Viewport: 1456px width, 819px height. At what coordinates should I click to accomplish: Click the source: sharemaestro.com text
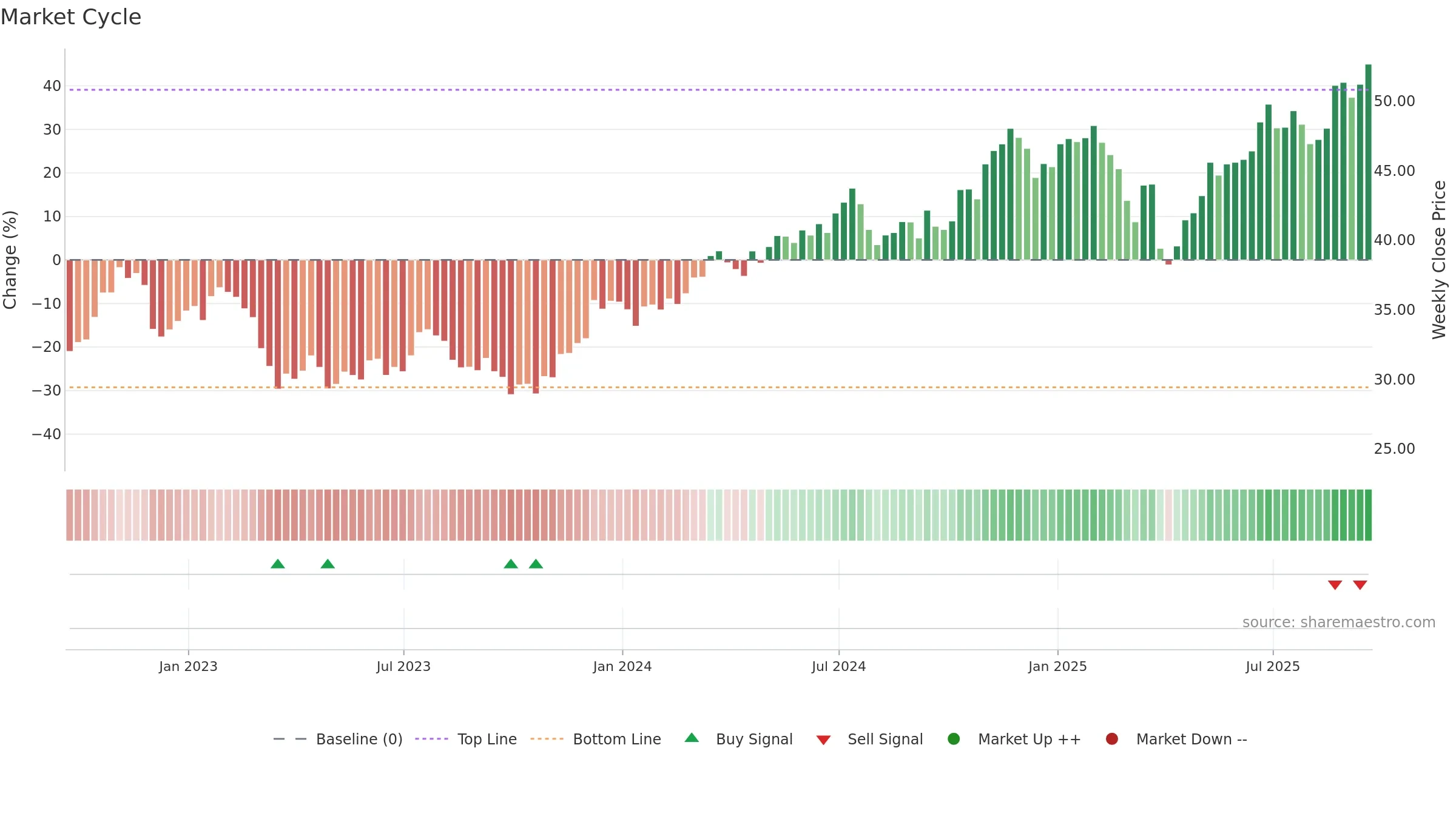pyautogui.click(x=1339, y=622)
